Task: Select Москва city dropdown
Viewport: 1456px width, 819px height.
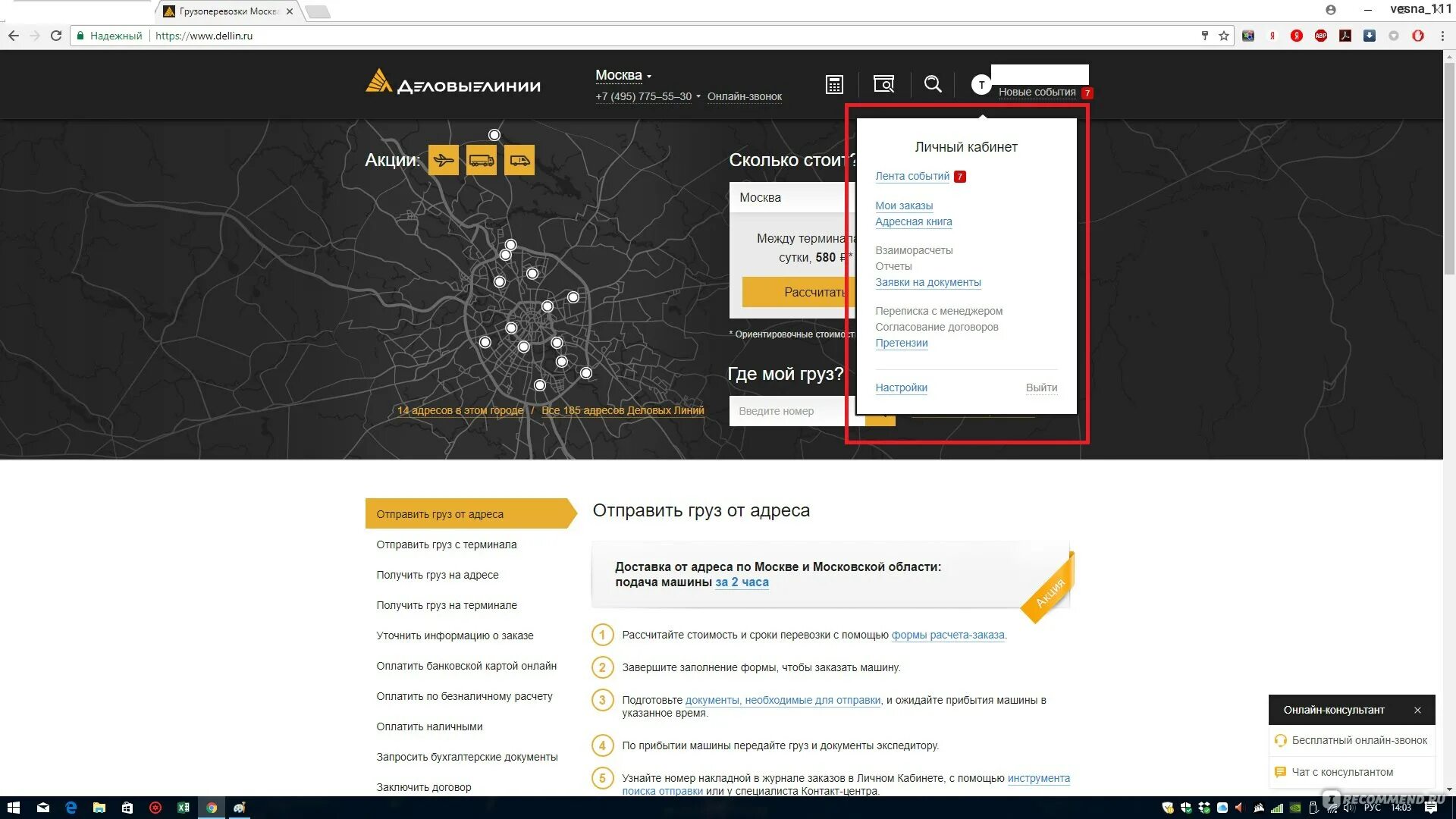Action: pyautogui.click(x=620, y=74)
